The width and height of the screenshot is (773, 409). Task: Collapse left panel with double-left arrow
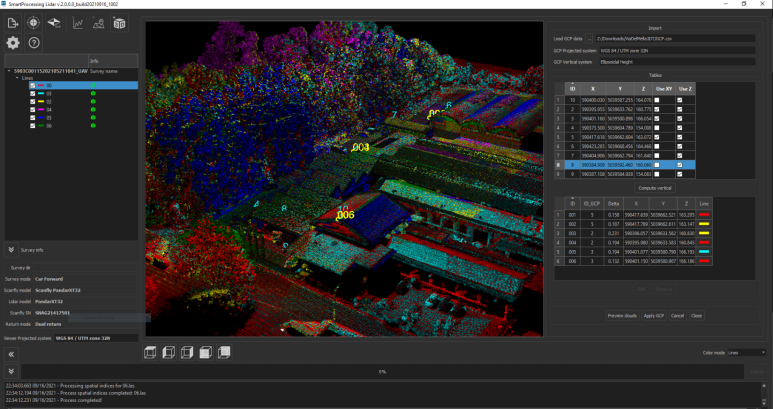(x=11, y=354)
